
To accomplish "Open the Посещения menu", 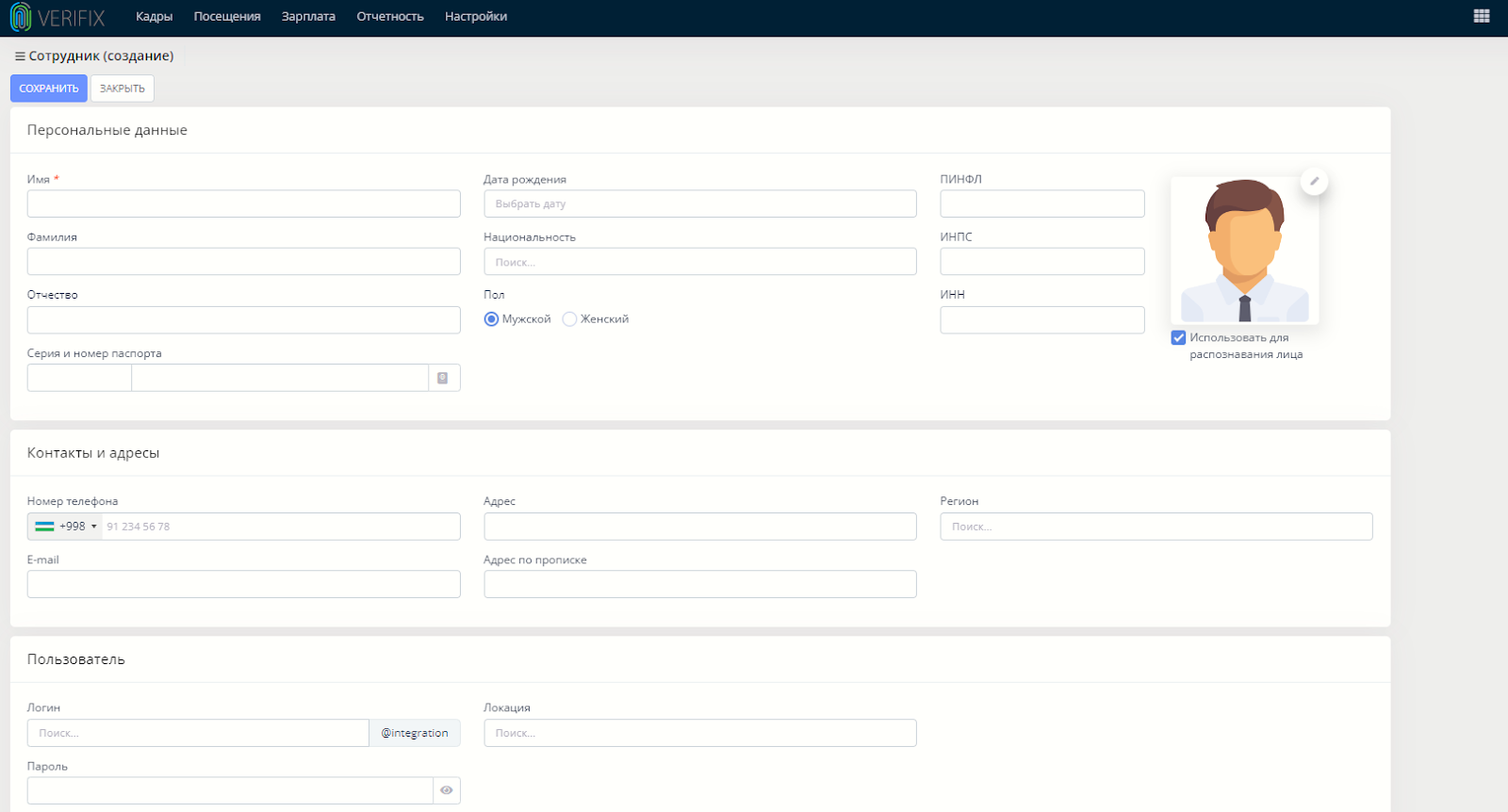I will point(227,17).
